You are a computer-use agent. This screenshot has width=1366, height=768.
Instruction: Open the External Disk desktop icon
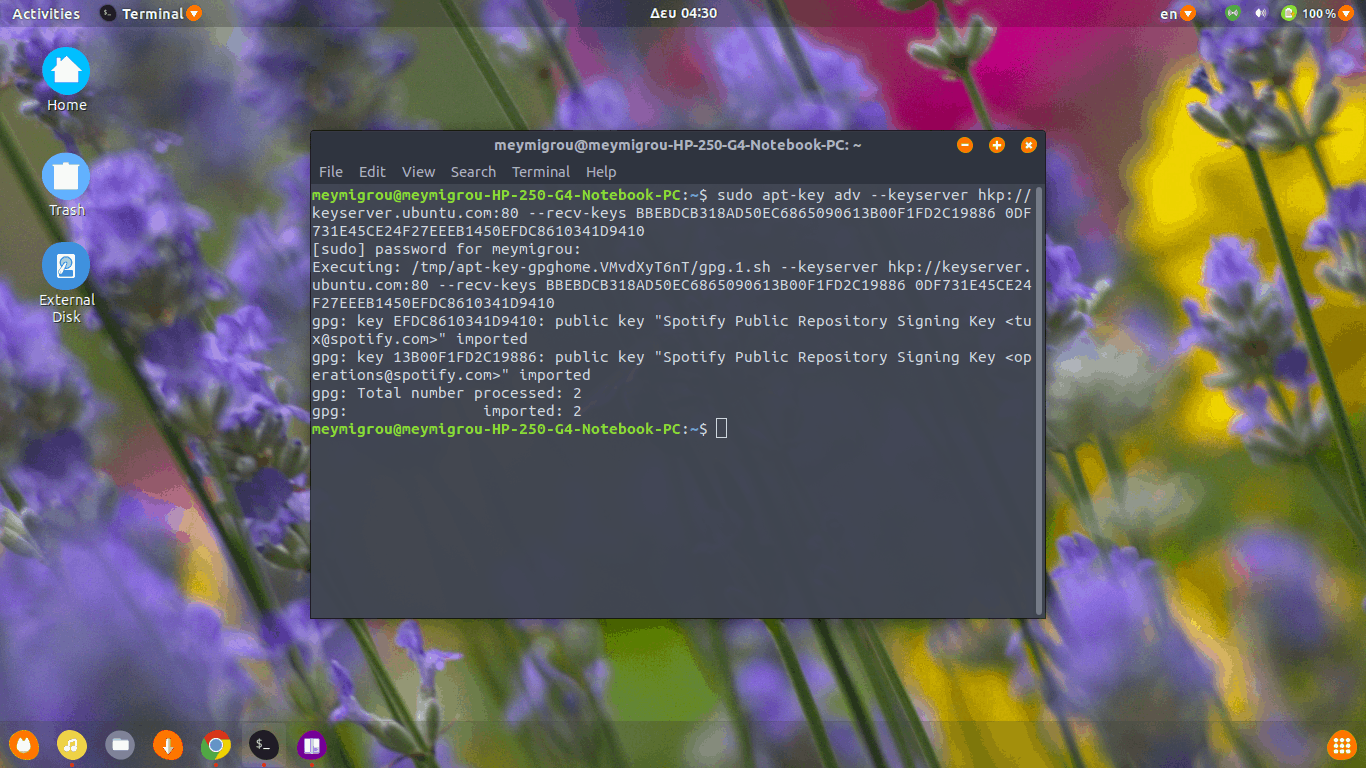[66, 267]
